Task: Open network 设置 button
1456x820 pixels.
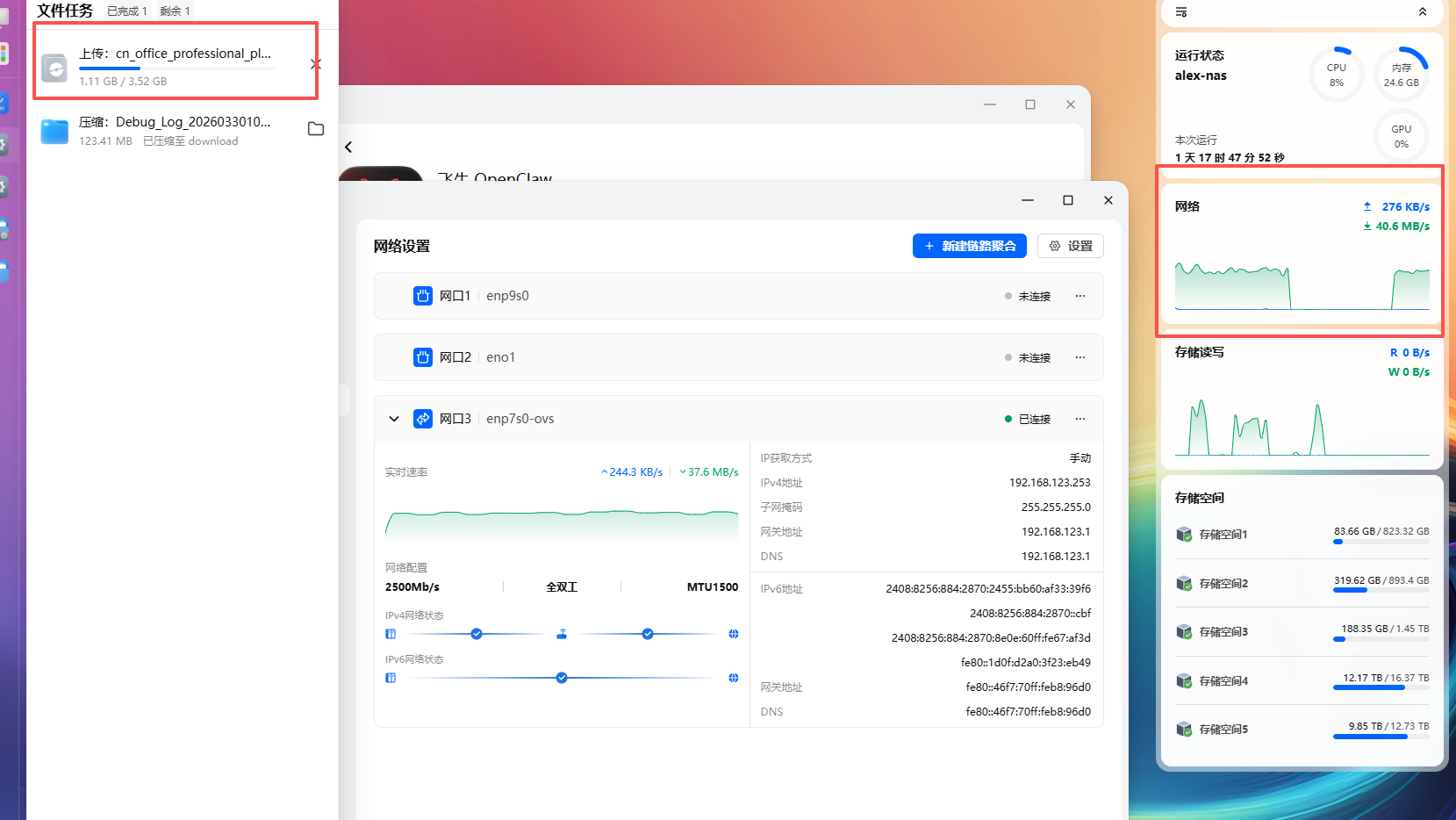Action: tap(1071, 246)
